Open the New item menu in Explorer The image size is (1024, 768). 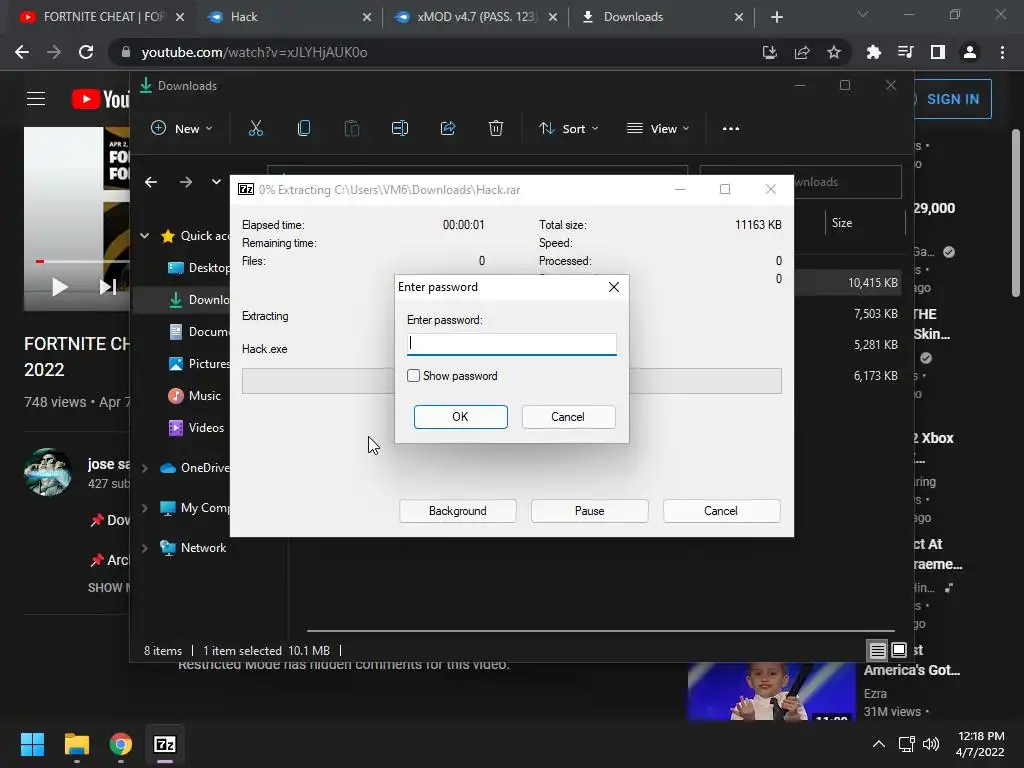(182, 129)
